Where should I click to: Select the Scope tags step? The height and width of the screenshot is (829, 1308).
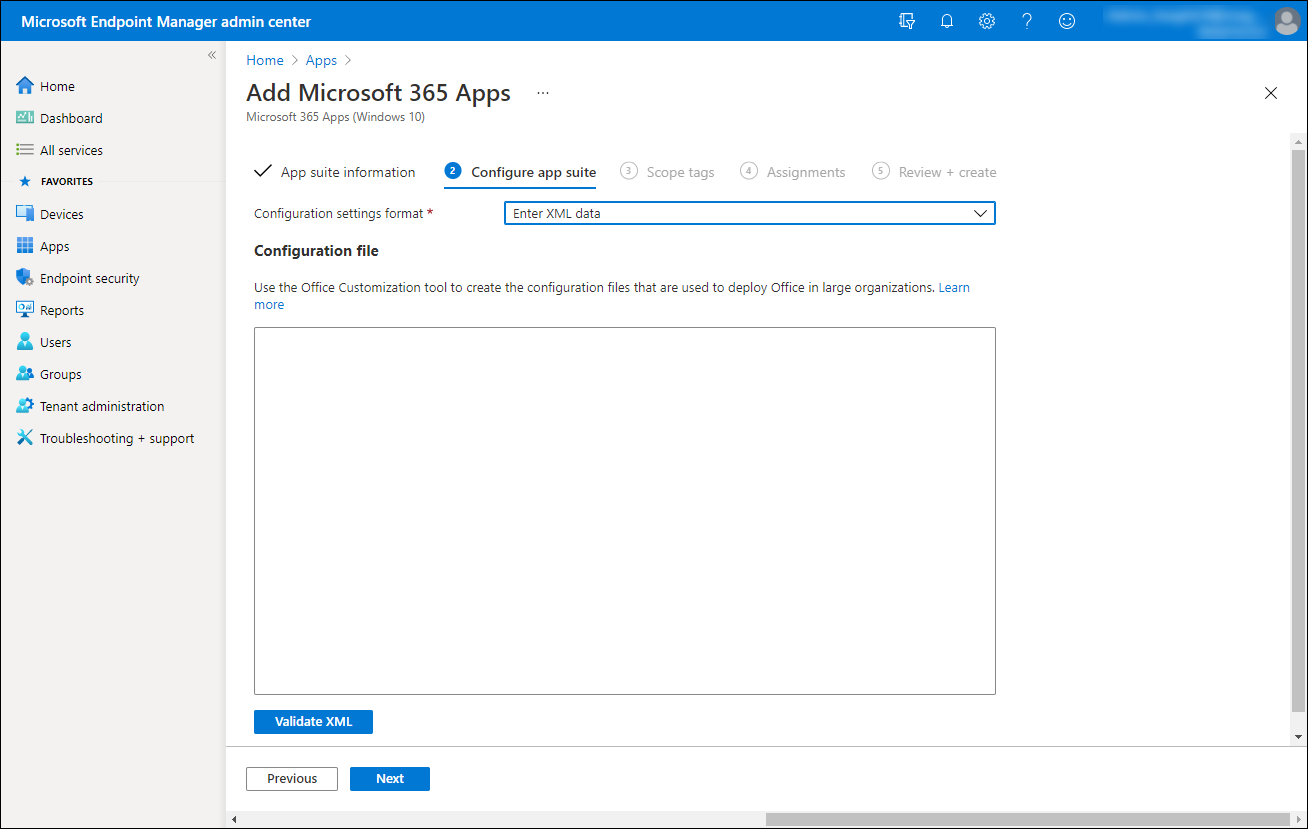667,172
